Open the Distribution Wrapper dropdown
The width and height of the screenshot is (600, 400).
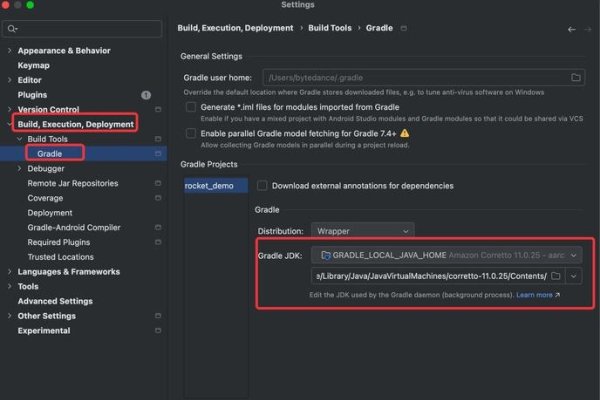(362, 231)
